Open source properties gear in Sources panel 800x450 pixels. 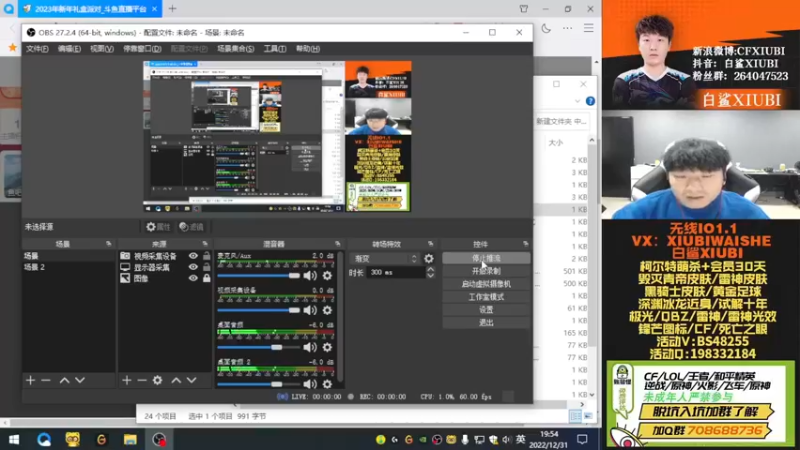click(x=158, y=380)
